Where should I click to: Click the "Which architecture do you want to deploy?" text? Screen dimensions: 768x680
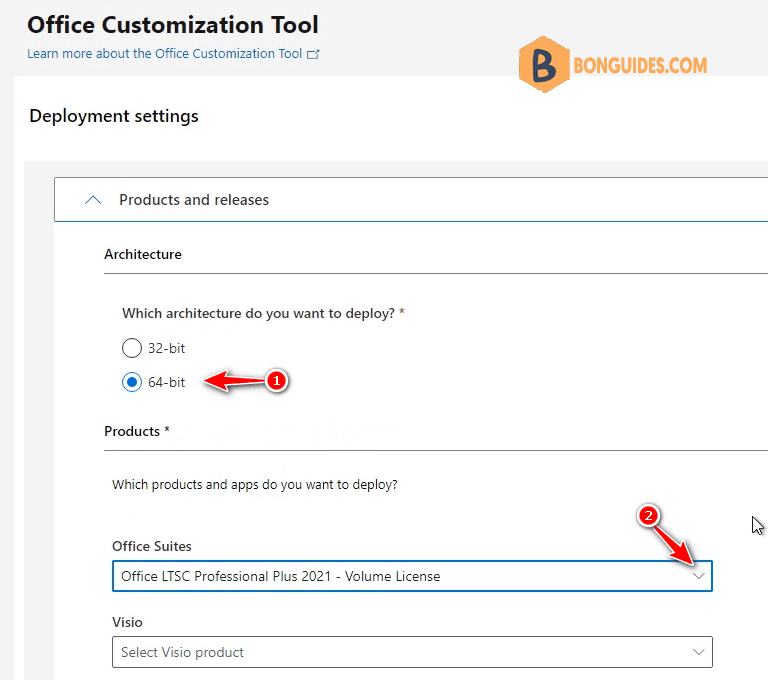258,314
